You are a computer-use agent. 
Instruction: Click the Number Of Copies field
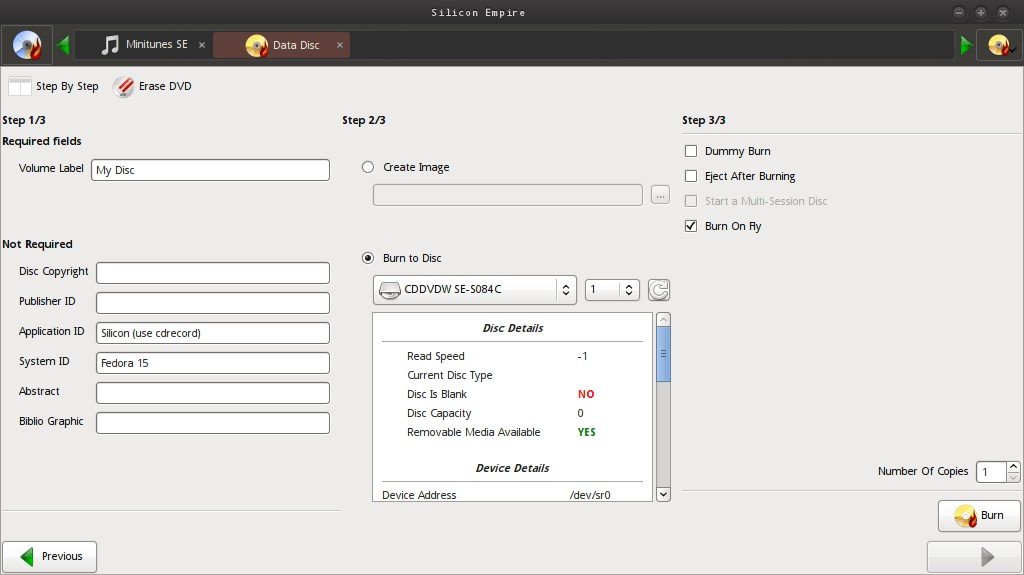pos(991,472)
